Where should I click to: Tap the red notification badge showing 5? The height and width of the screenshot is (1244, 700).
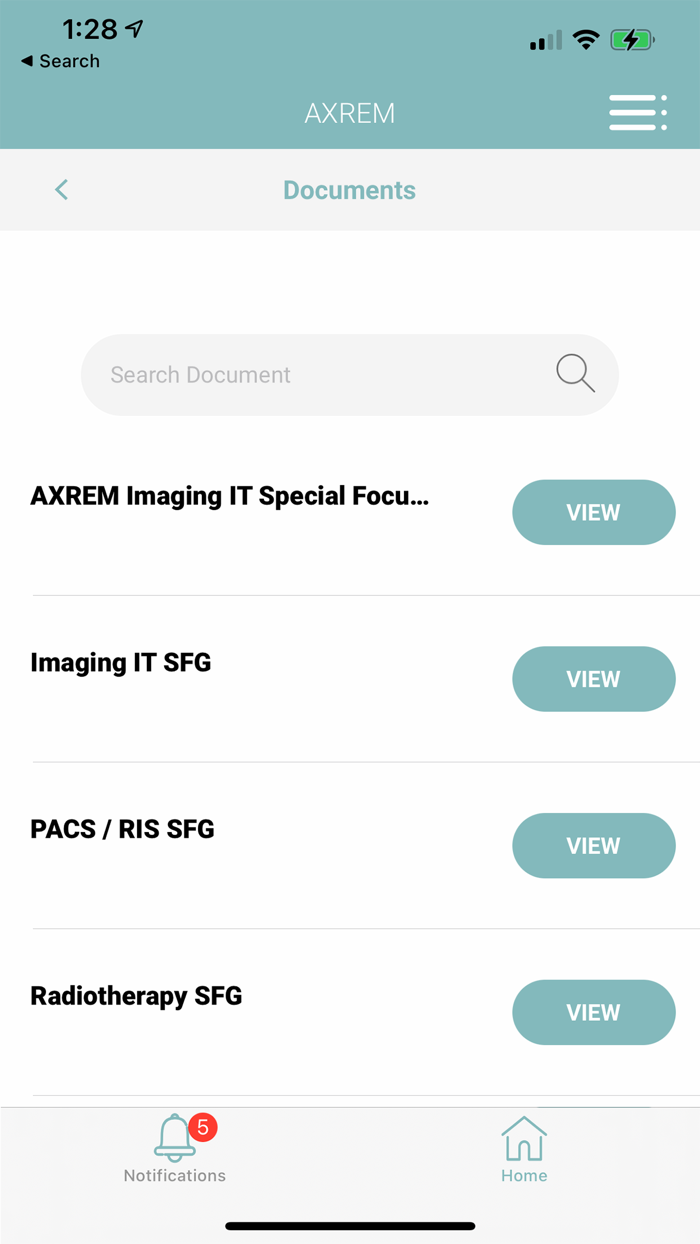(202, 1128)
